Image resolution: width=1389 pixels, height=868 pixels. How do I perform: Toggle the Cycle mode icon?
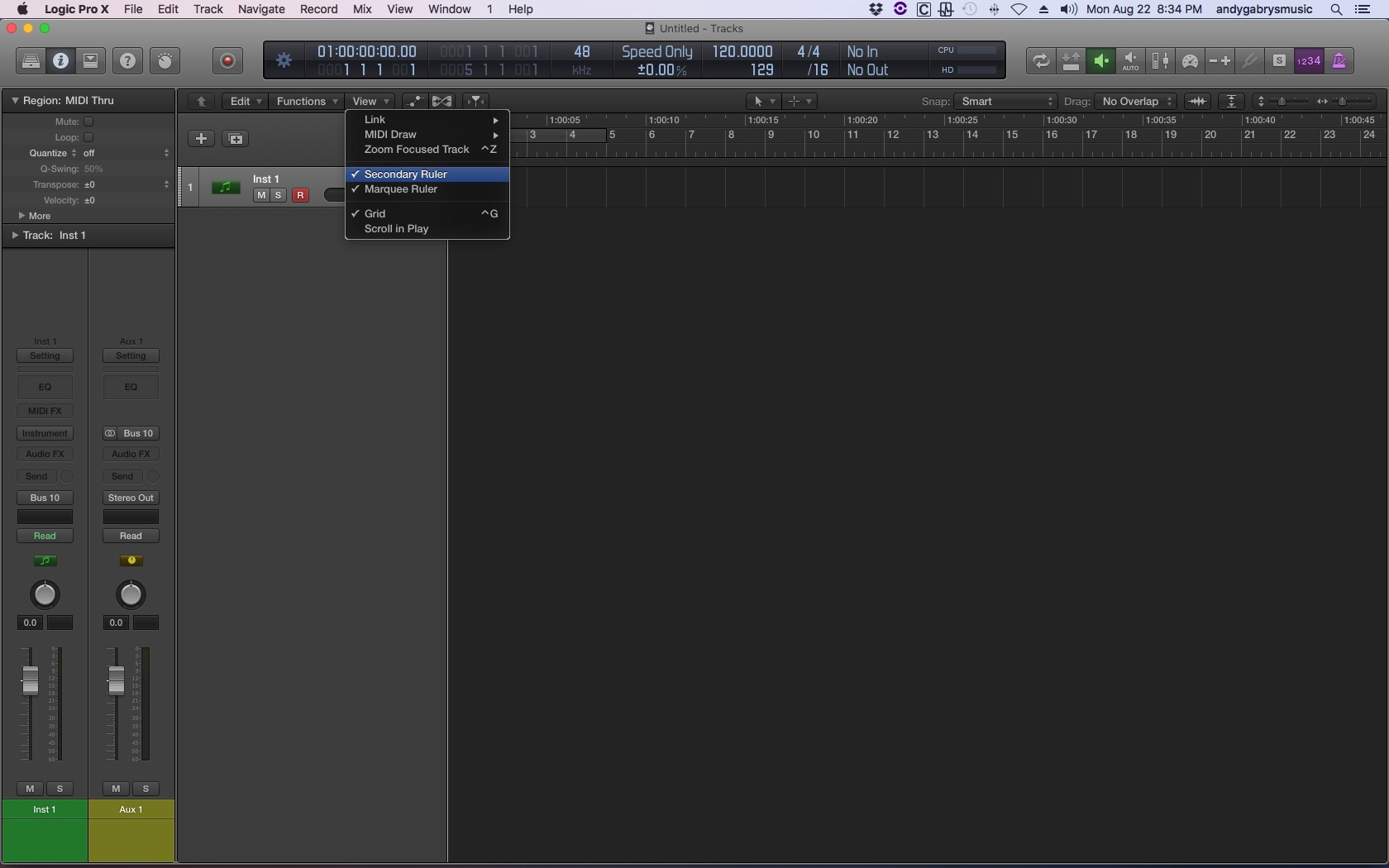point(1041,60)
